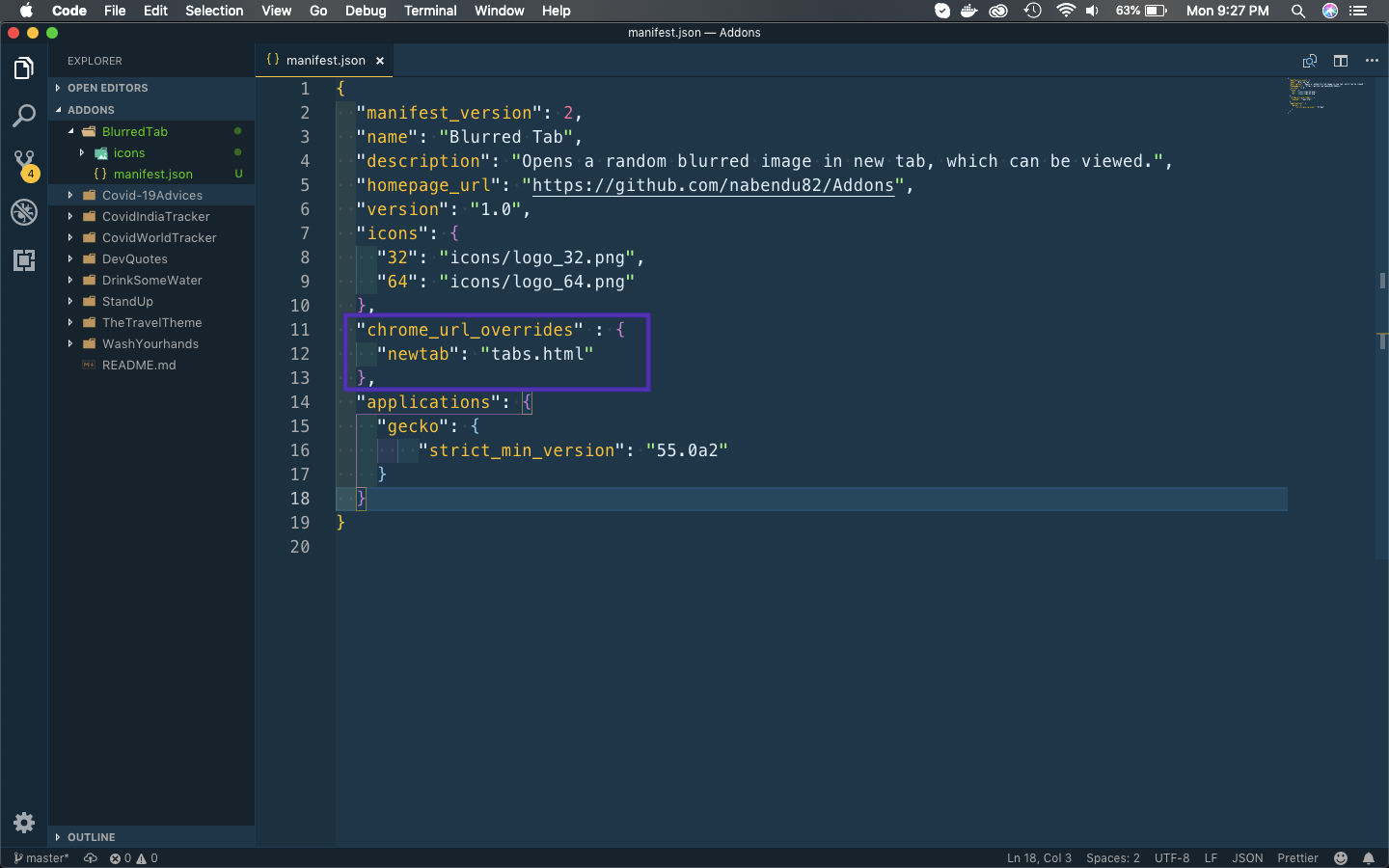Viewport: 1389px width, 868px height.
Task: Open the Siri icon in menu bar
Action: coord(1330,11)
